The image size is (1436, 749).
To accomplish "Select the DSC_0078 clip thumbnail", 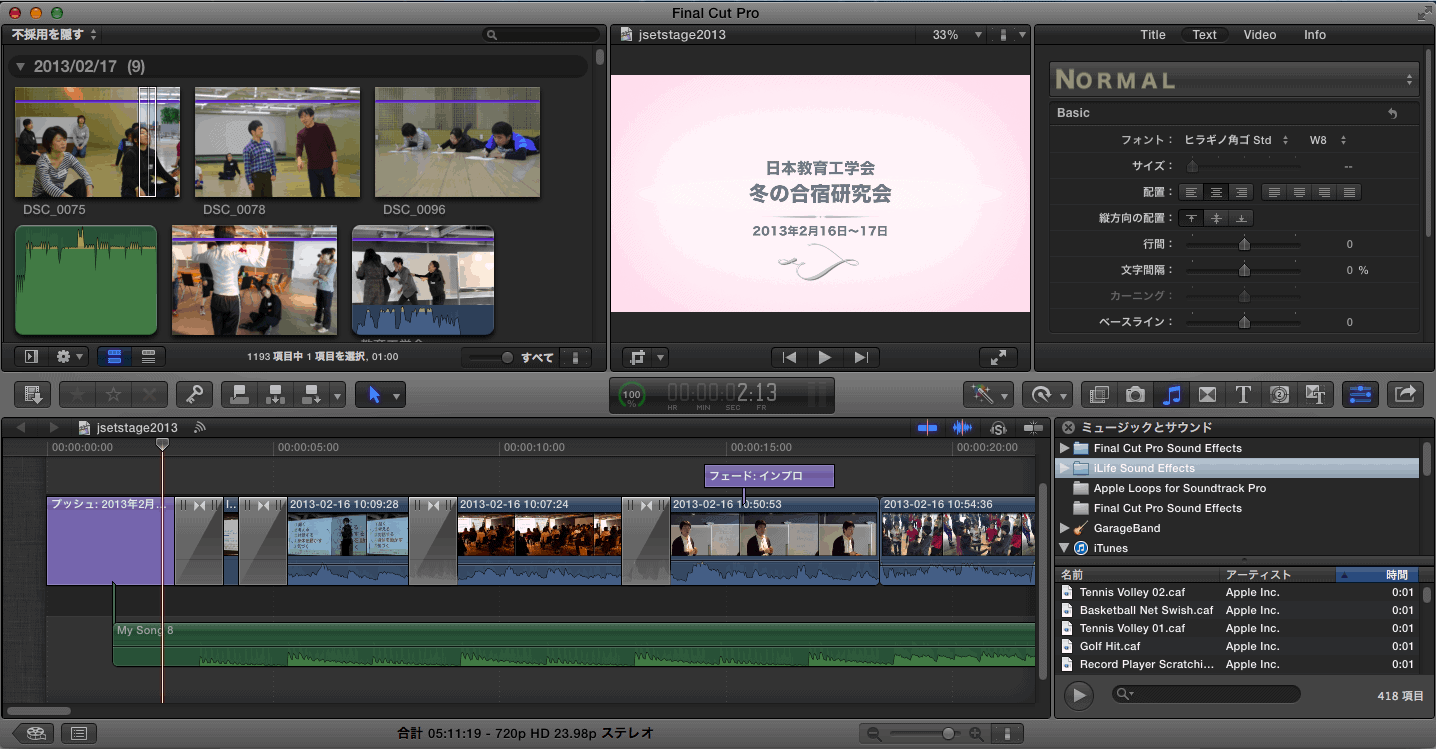I will click(x=277, y=142).
